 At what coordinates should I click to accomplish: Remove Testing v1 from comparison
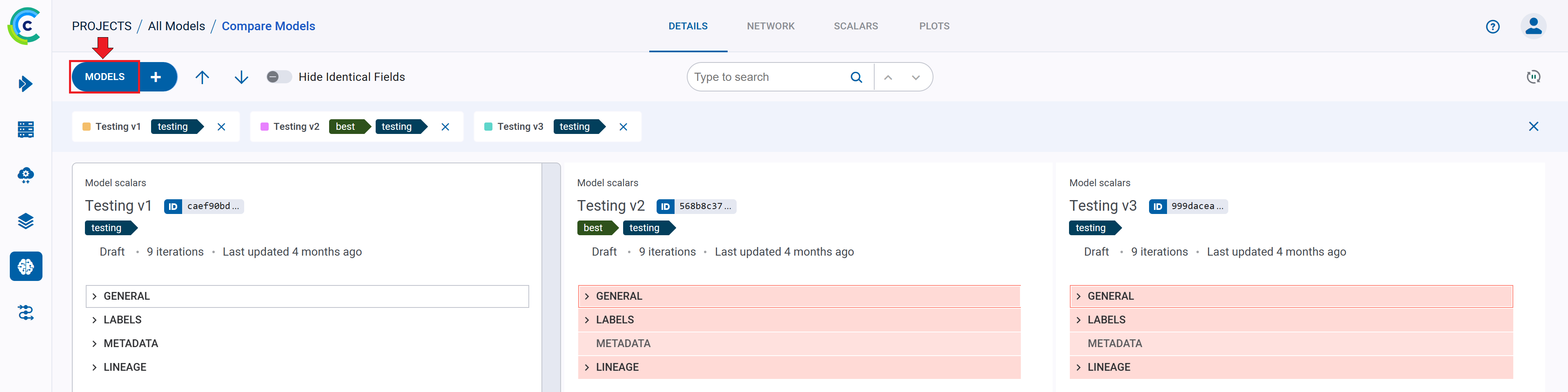[x=222, y=127]
